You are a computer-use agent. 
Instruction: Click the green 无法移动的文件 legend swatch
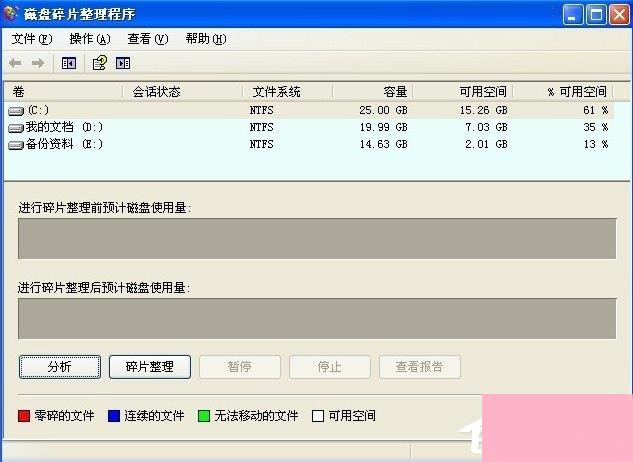[204, 416]
